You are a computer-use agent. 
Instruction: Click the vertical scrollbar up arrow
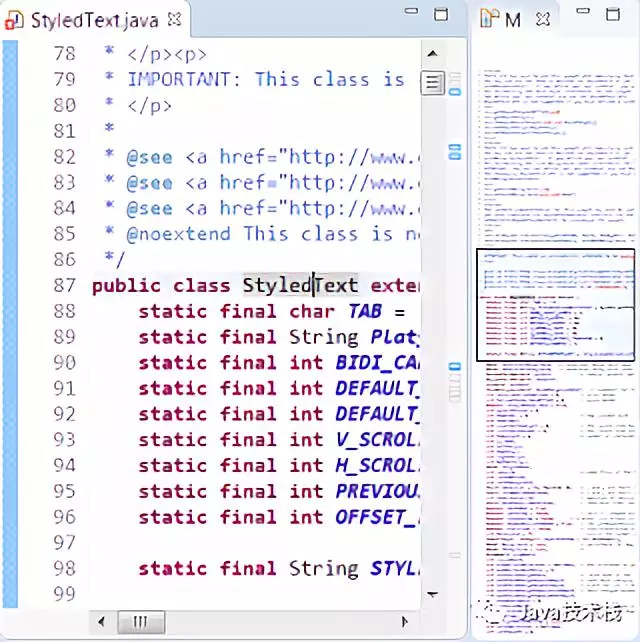[x=432, y=54]
